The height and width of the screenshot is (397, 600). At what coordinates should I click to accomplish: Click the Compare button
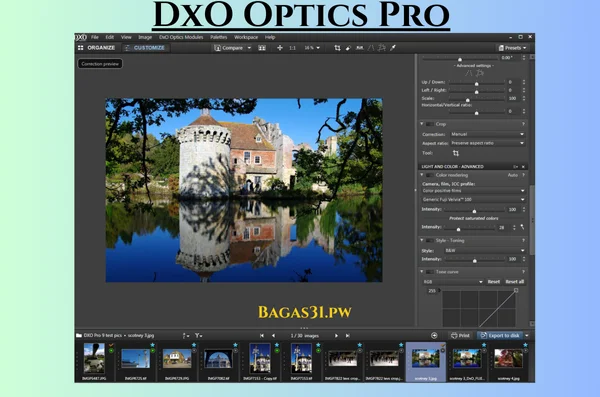pyautogui.click(x=229, y=48)
